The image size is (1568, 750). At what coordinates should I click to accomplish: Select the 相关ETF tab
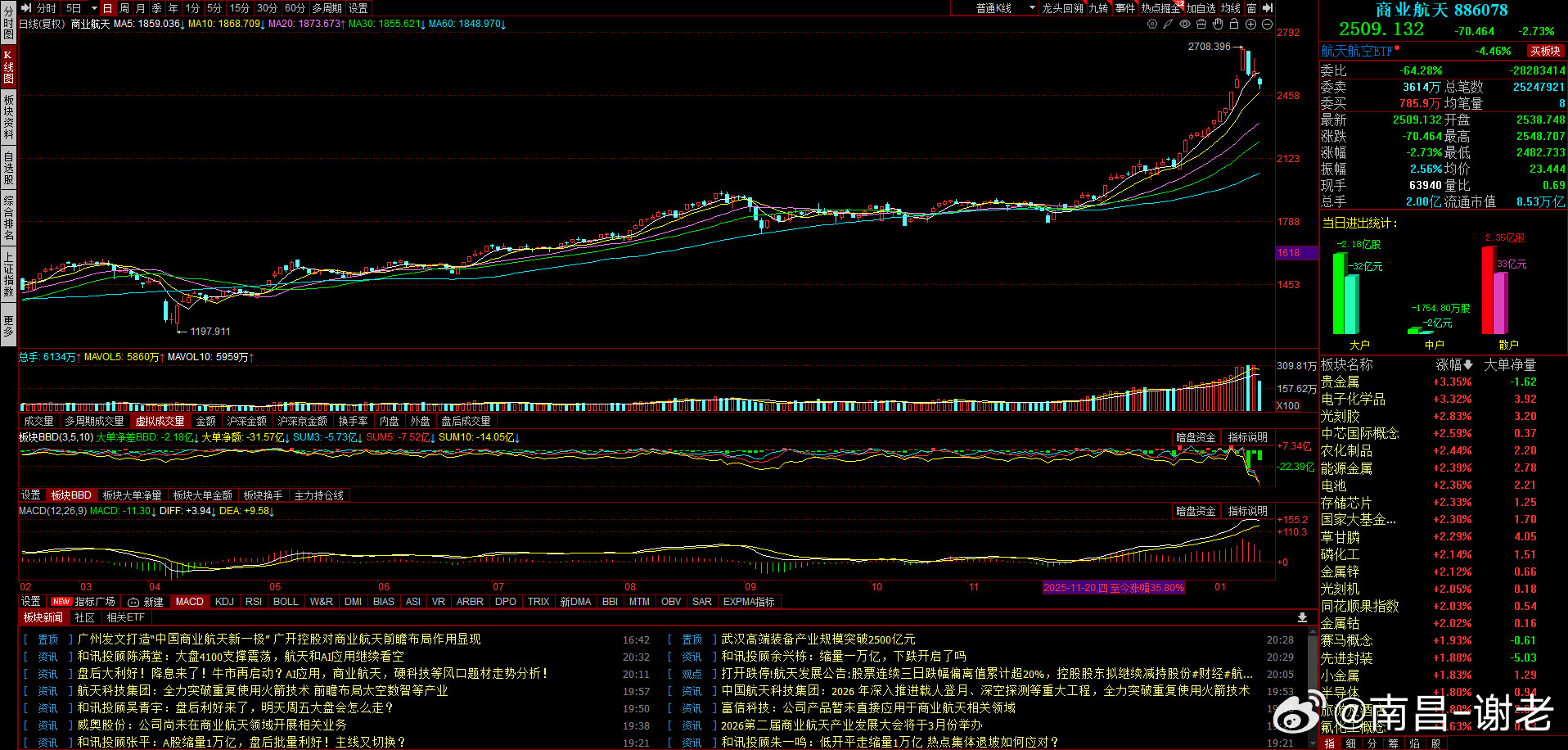point(125,618)
